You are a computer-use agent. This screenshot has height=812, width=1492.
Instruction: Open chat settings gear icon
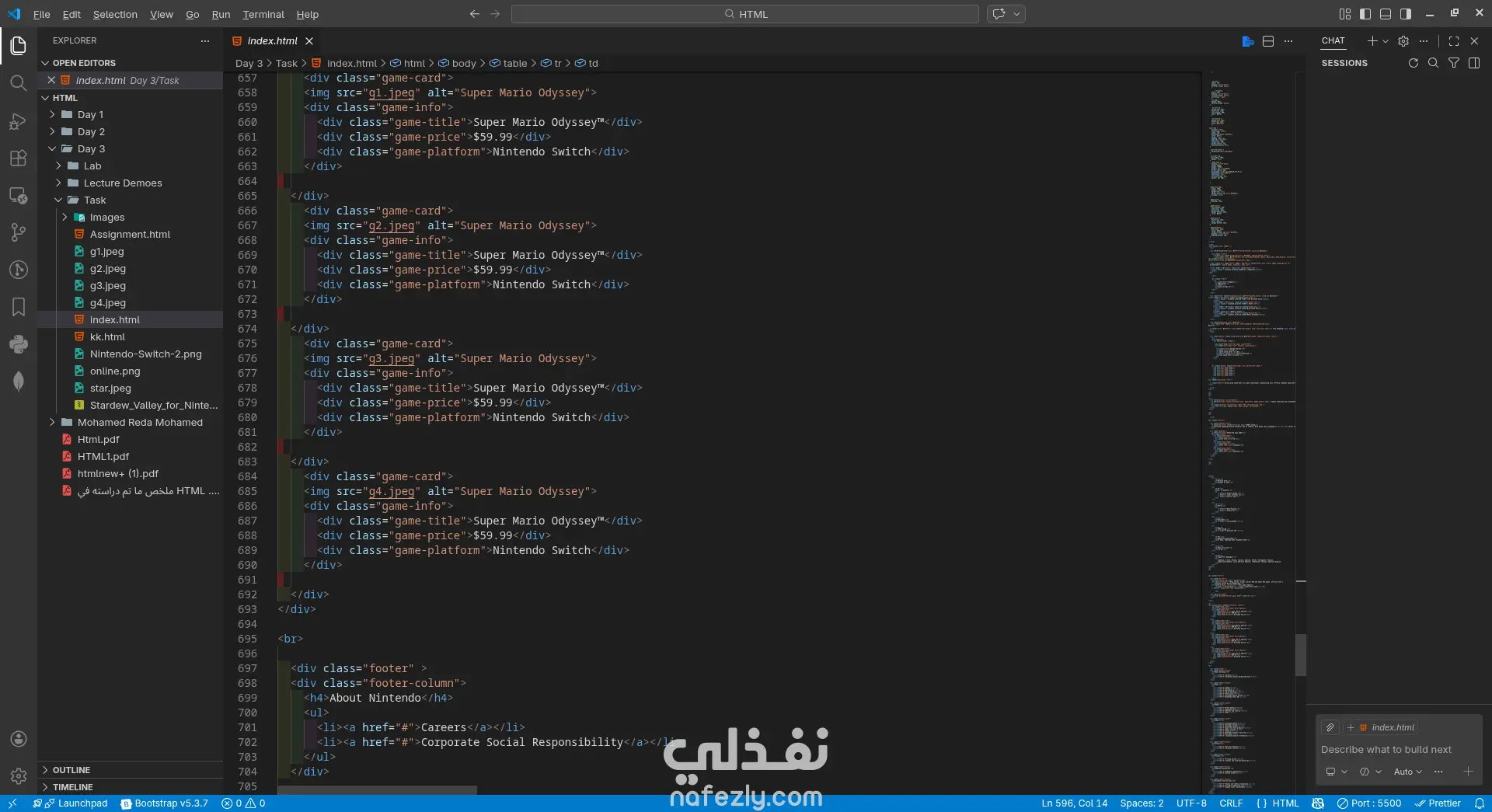tap(1403, 41)
